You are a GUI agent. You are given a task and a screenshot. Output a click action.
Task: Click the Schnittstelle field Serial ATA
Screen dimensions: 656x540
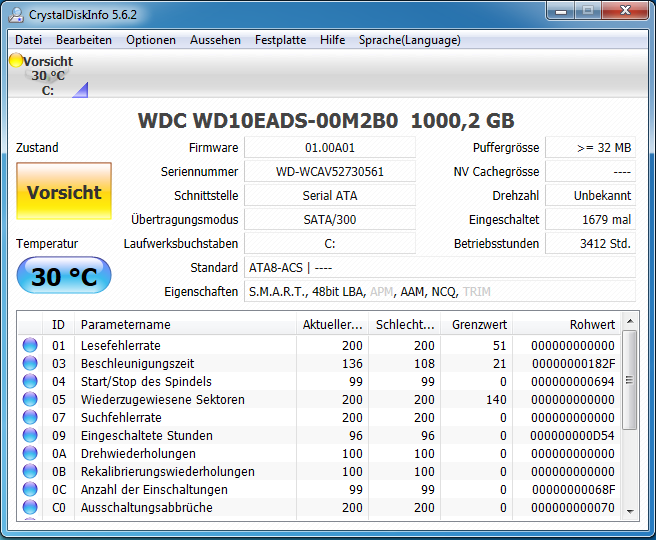[330, 195]
